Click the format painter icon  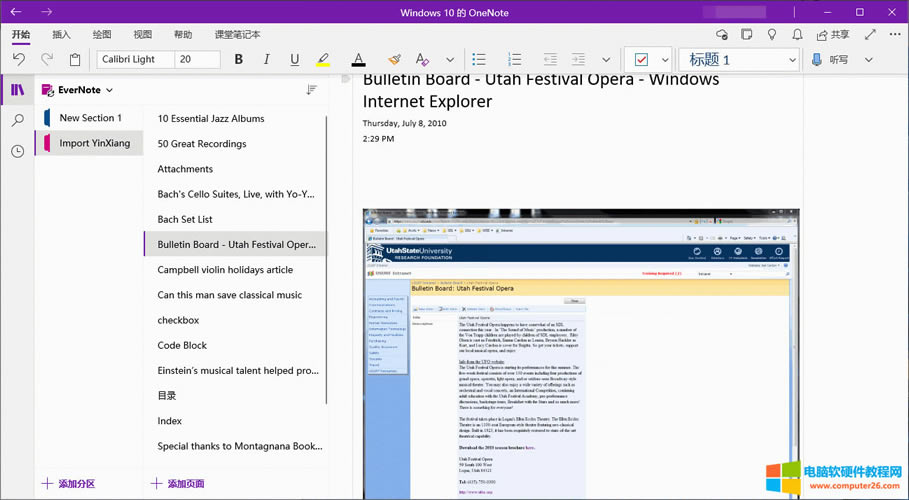tap(394, 60)
